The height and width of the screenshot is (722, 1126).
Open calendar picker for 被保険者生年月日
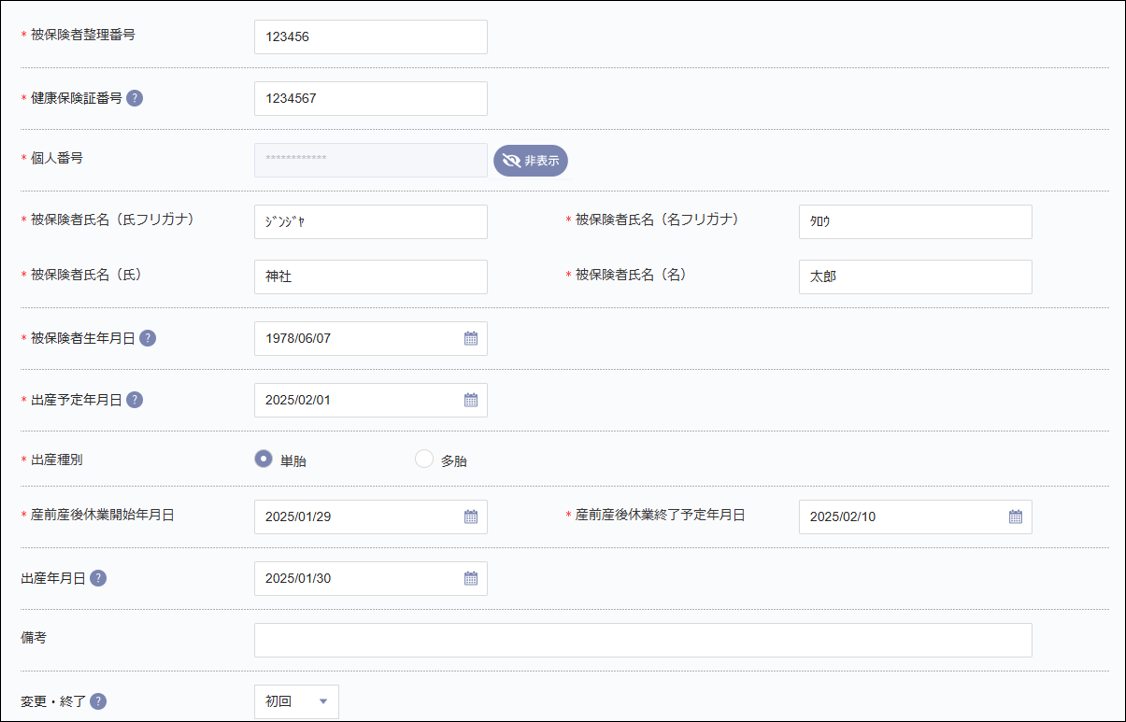point(470,338)
